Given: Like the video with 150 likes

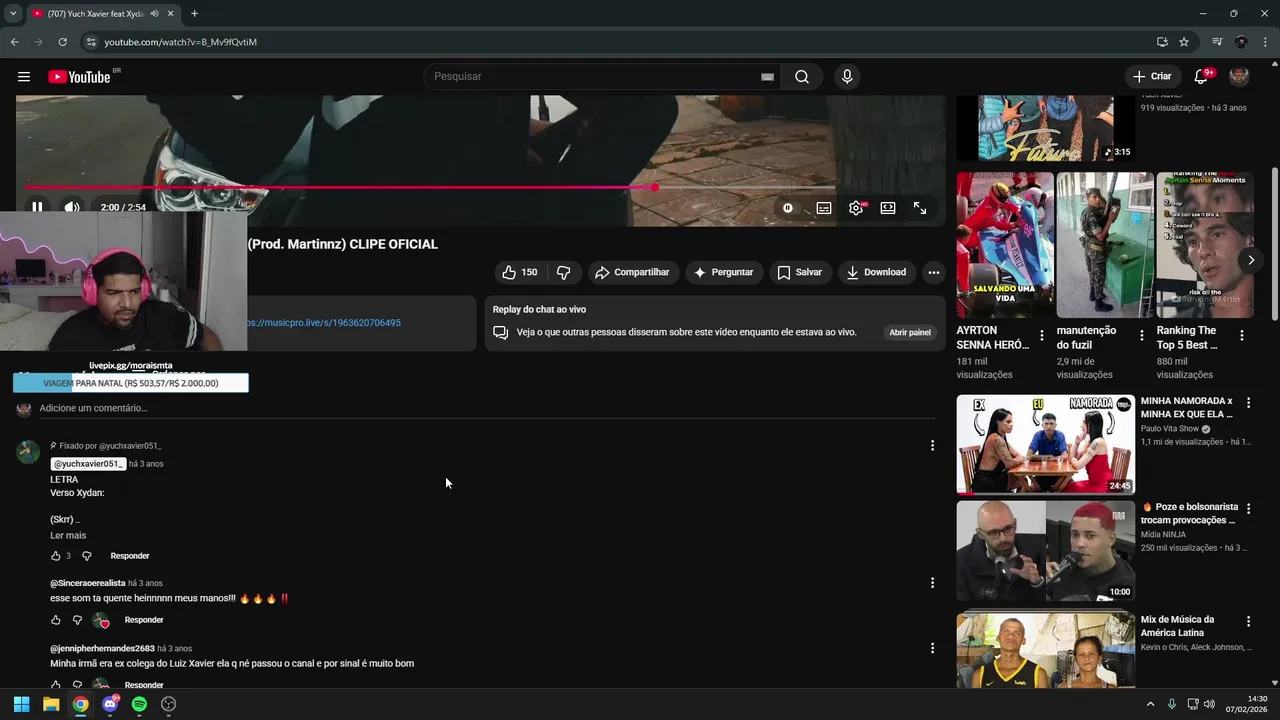Looking at the screenshot, I should [x=520, y=272].
